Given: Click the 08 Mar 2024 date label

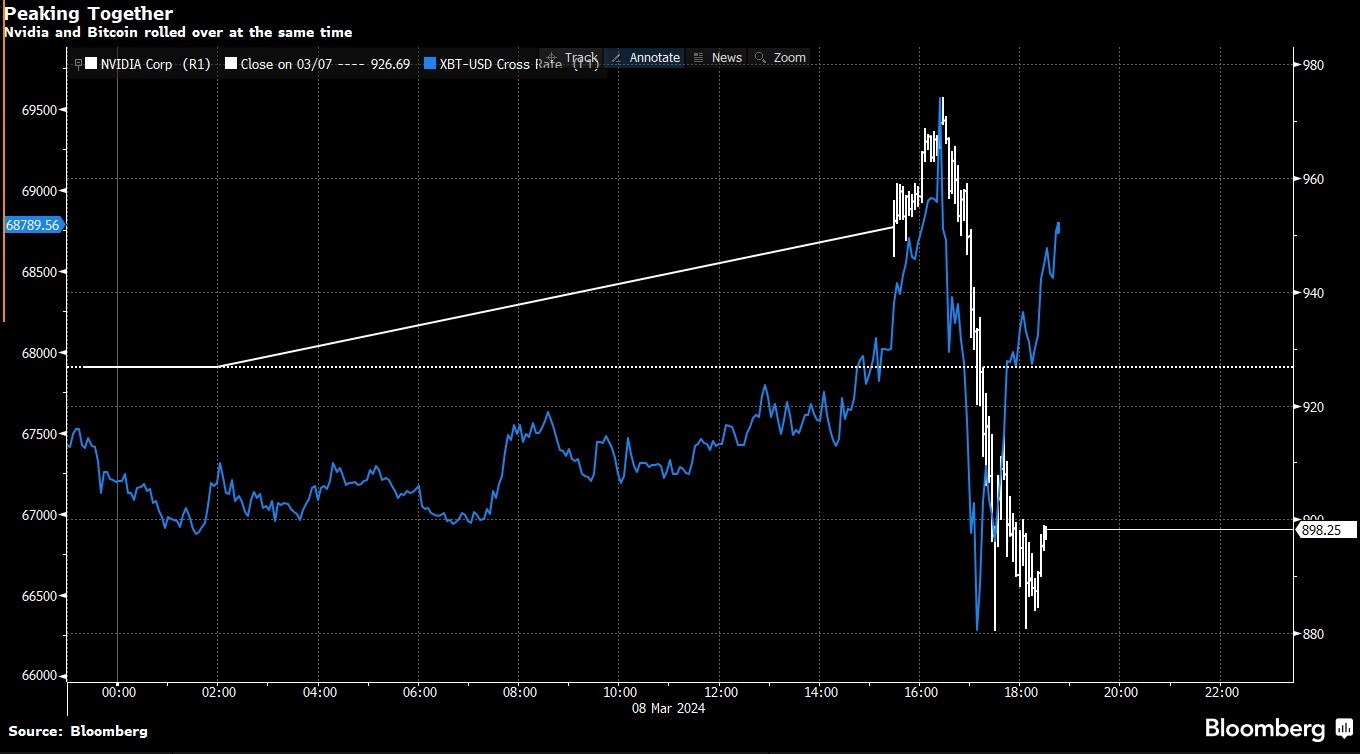Looking at the screenshot, I should [670, 708].
